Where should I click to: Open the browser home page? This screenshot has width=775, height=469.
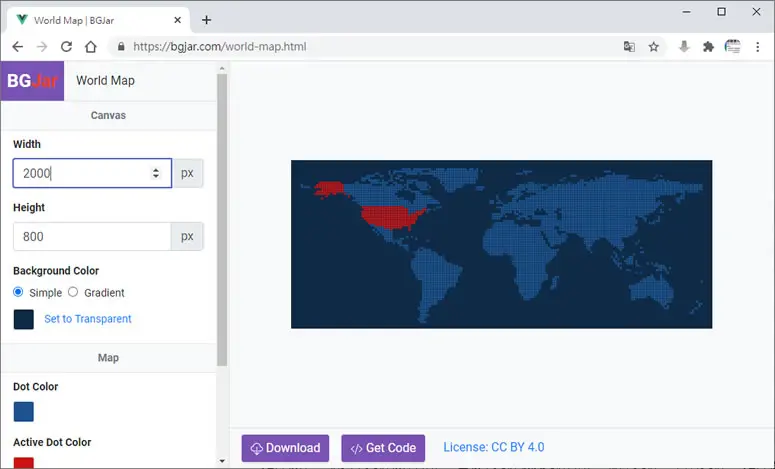pos(90,47)
